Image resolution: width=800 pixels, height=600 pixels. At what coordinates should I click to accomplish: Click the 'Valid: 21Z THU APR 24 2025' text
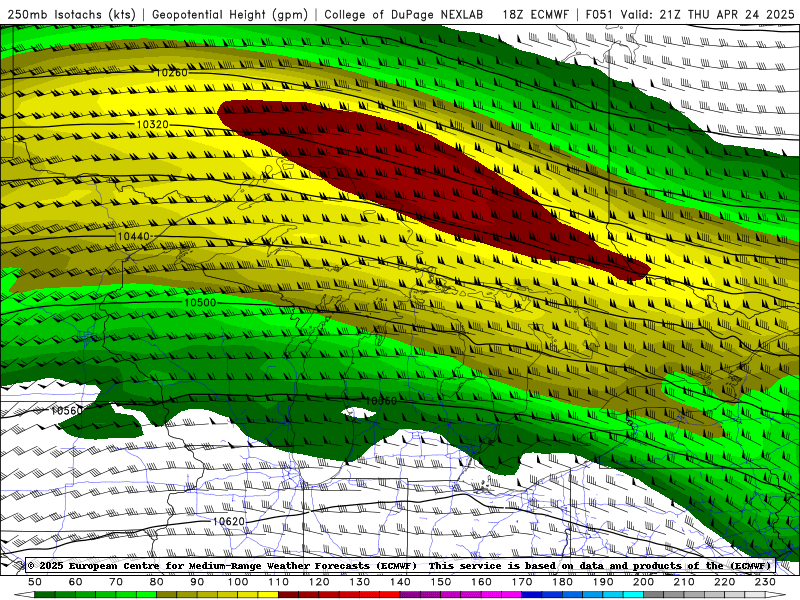tap(708, 15)
